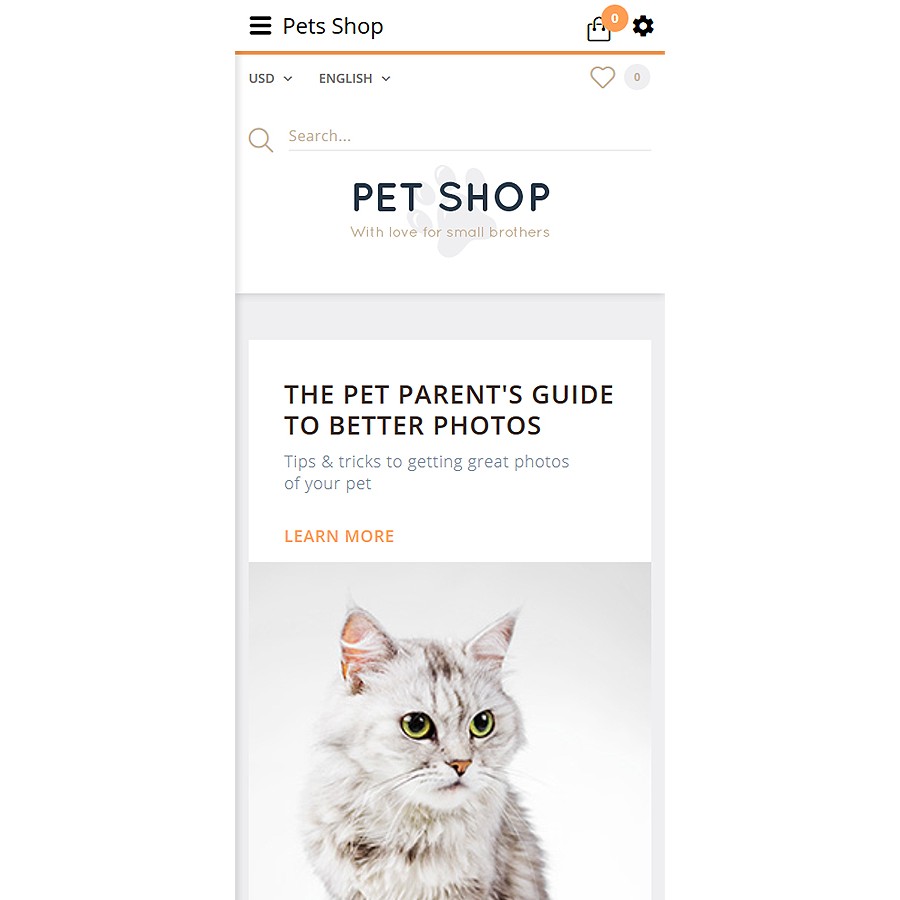The image size is (900, 900).
Task: Expand the USD currency dropdown
Action: click(x=270, y=79)
